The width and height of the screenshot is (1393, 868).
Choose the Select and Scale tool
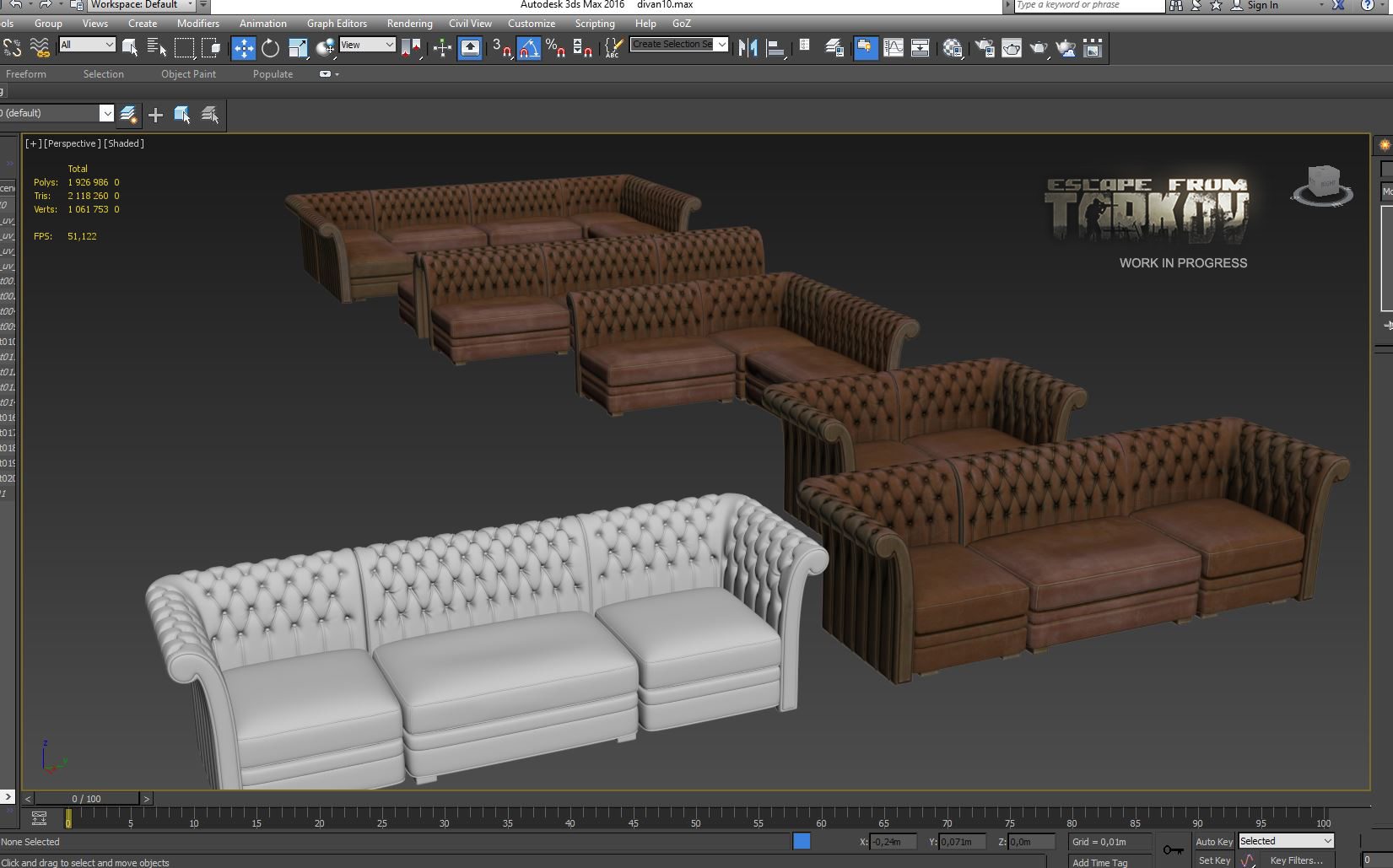coord(298,48)
